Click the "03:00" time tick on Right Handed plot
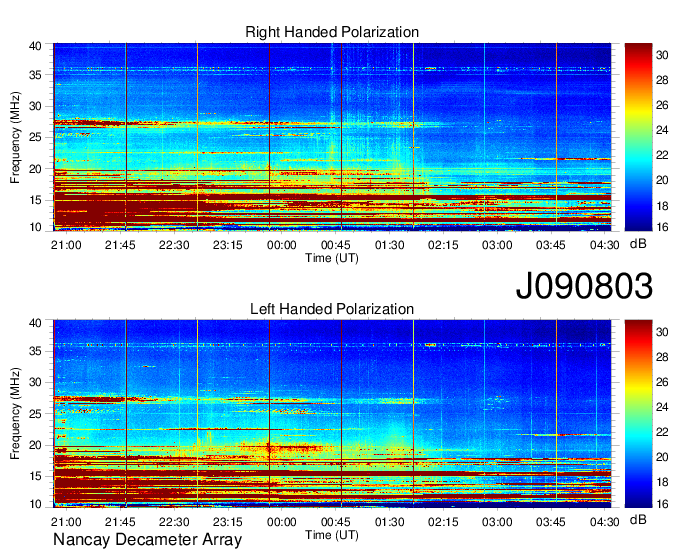Viewport: 680px width, 552px height. coord(497,245)
